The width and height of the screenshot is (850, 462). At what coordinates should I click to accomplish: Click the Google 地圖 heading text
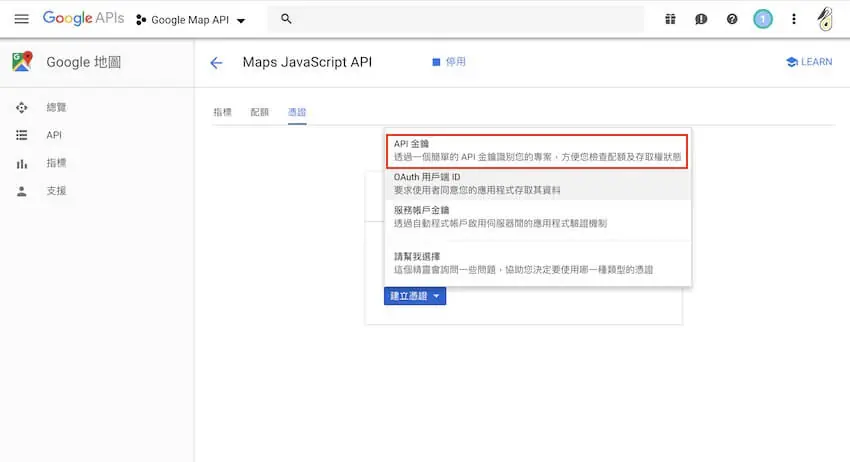tap(83, 62)
